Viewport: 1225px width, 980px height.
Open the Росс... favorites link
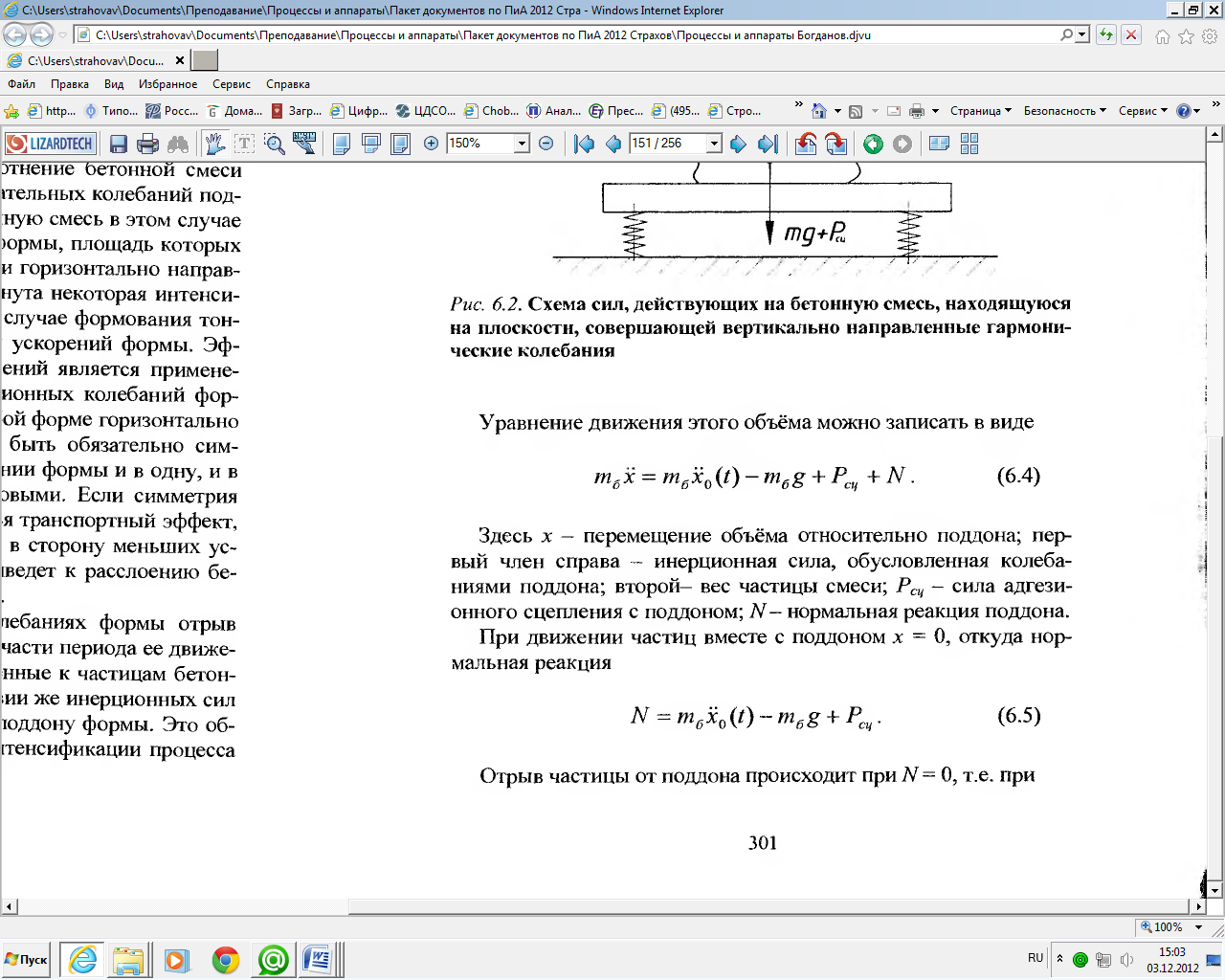172,111
